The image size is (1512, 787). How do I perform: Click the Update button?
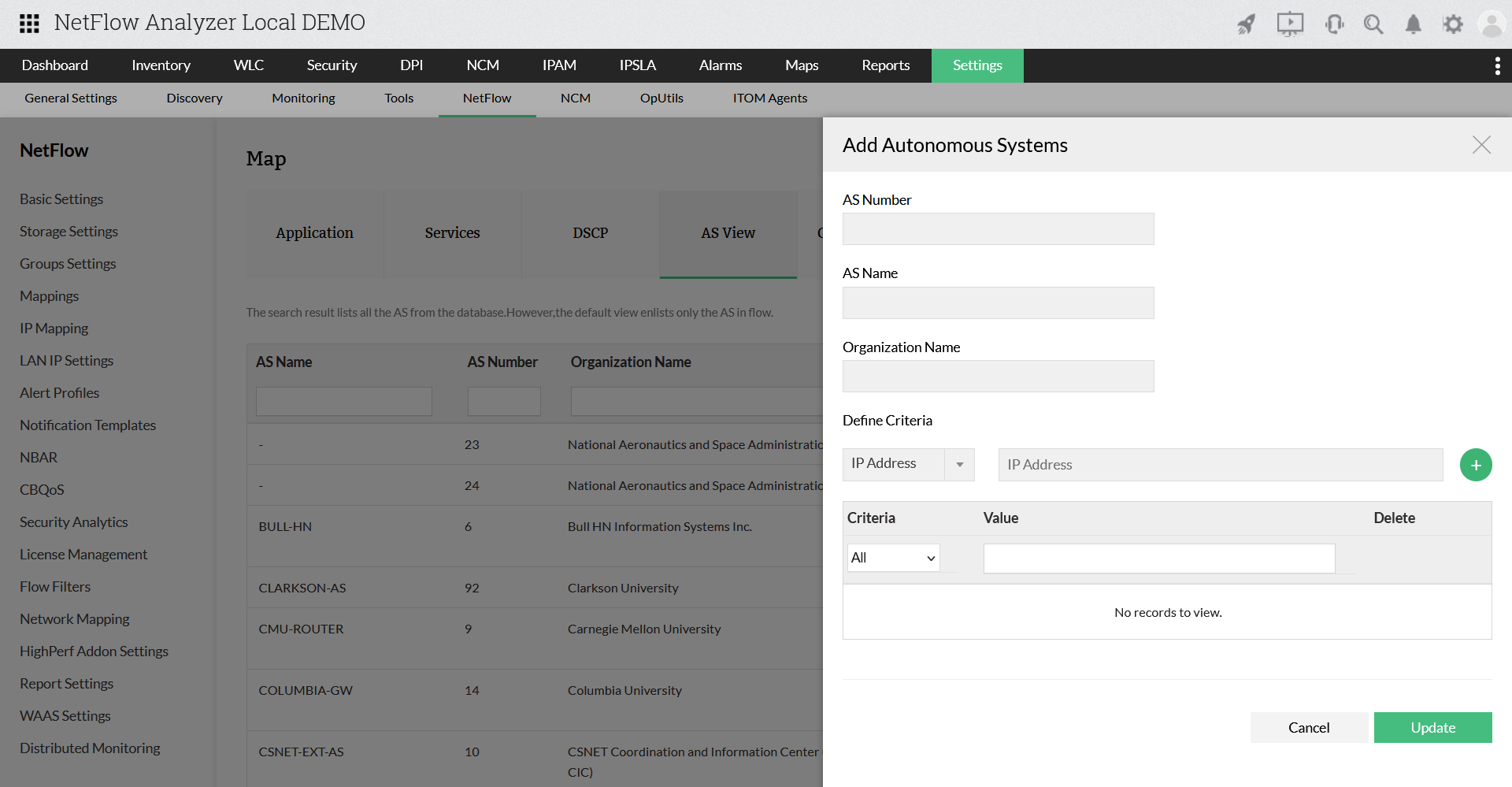click(1432, 728)
